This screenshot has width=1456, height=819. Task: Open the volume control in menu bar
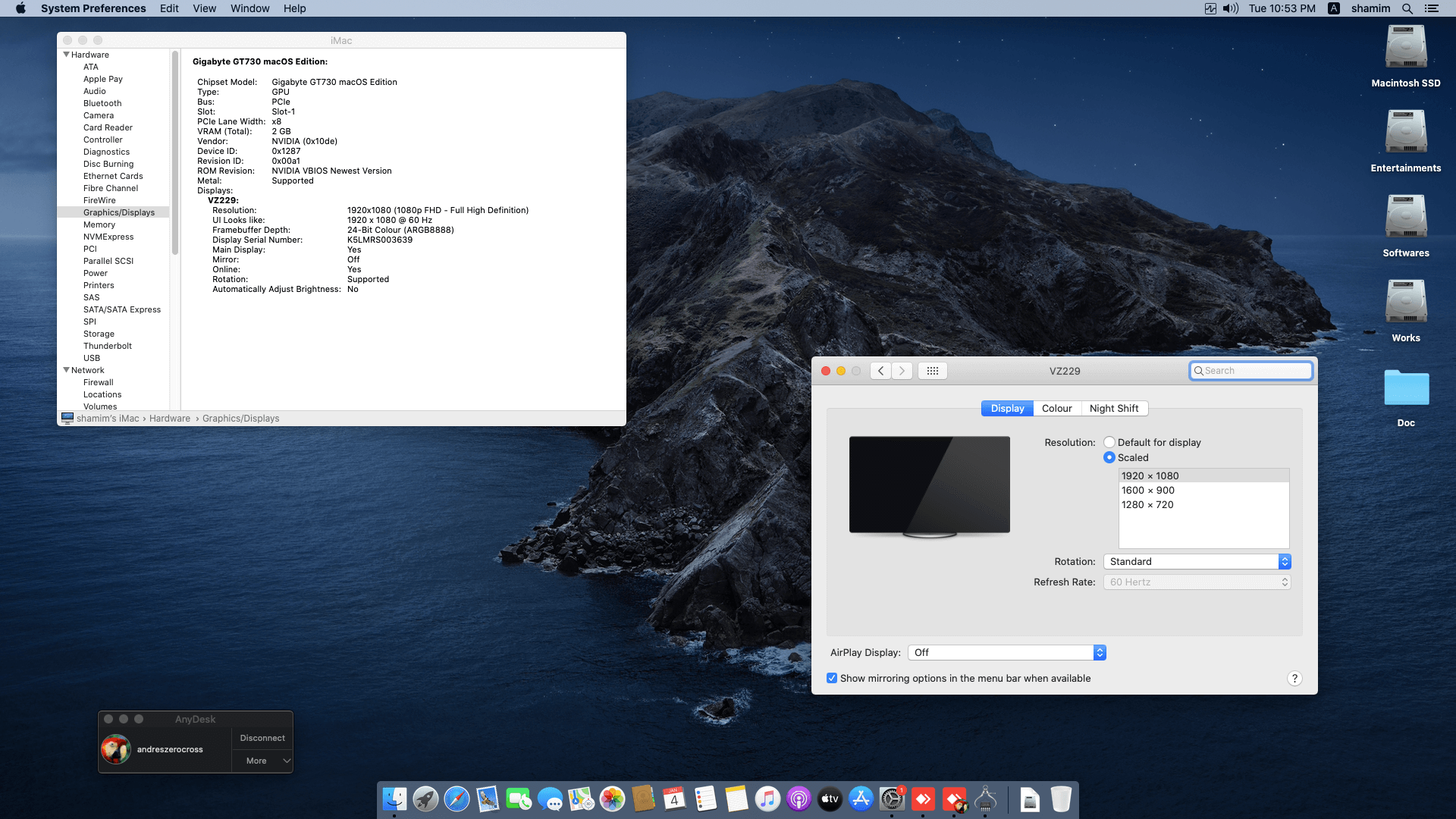click(1230, 8)
